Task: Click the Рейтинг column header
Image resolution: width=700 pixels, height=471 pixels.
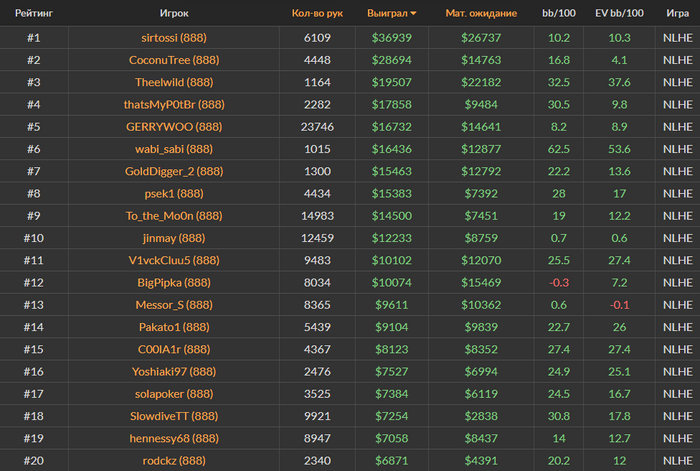Action: 34,13
